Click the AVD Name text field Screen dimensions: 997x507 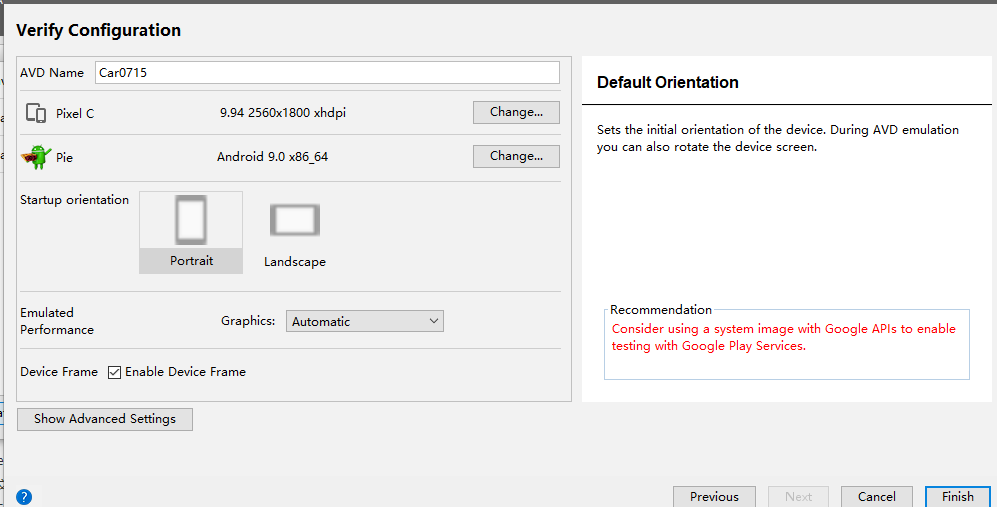[x=327, y=73]
